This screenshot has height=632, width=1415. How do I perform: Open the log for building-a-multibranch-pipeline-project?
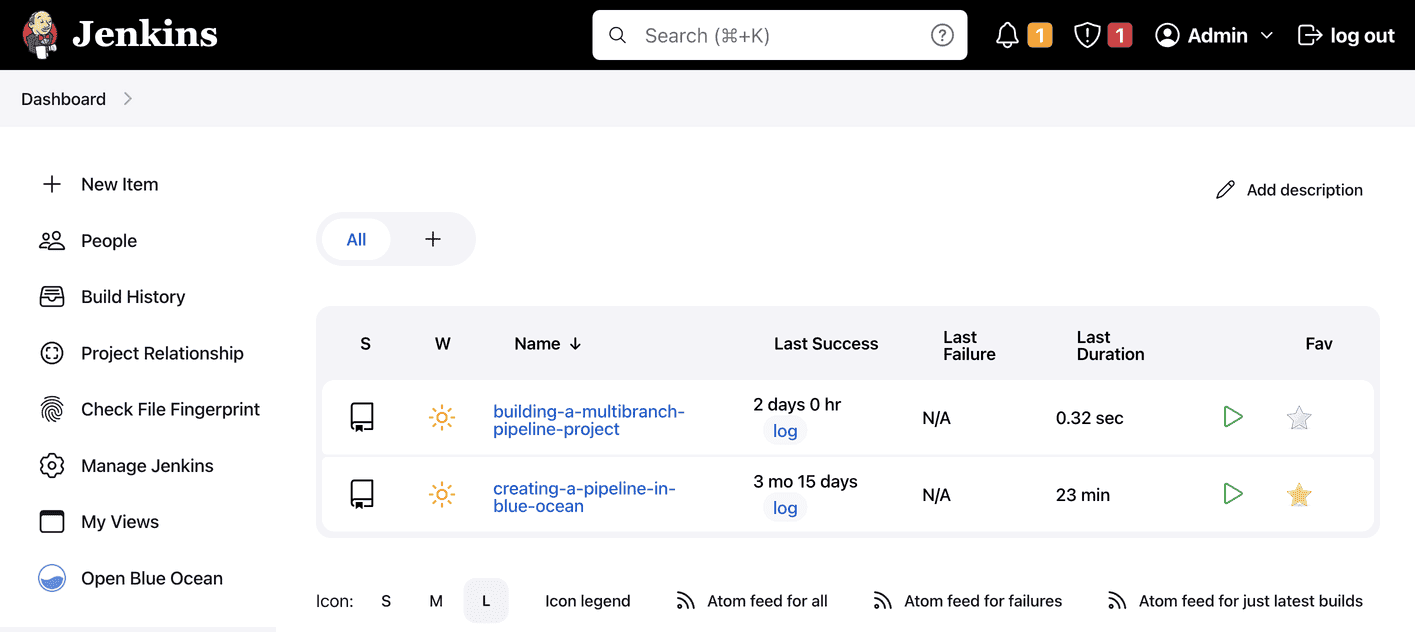click(x=784, y=430)
